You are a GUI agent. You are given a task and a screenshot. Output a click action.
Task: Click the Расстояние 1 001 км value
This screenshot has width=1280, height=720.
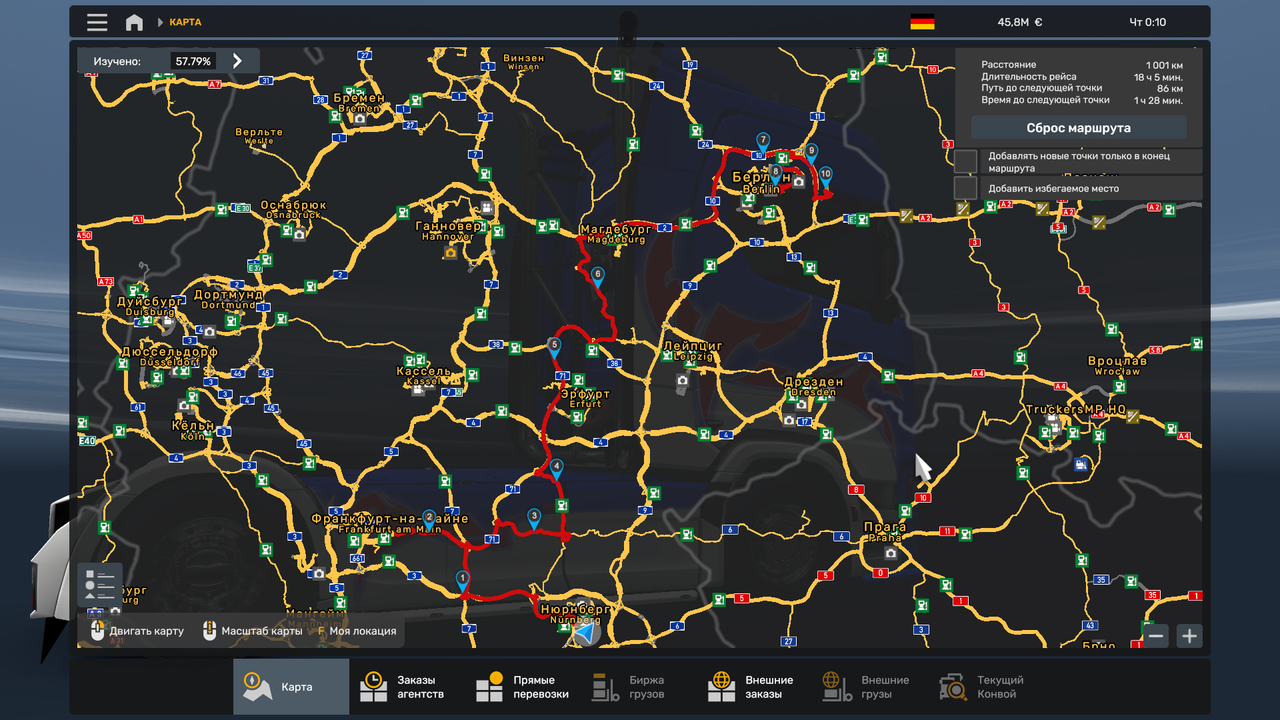point(1164,65)
